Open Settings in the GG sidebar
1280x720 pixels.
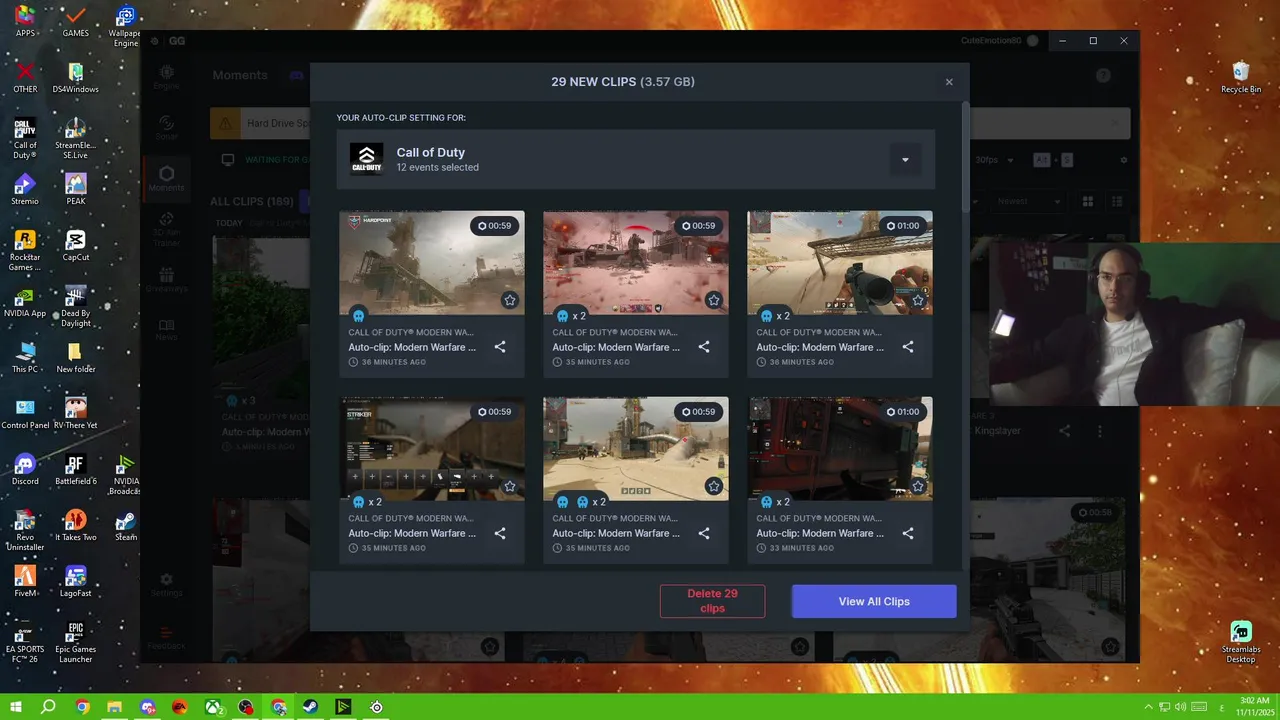pos(166,584)
